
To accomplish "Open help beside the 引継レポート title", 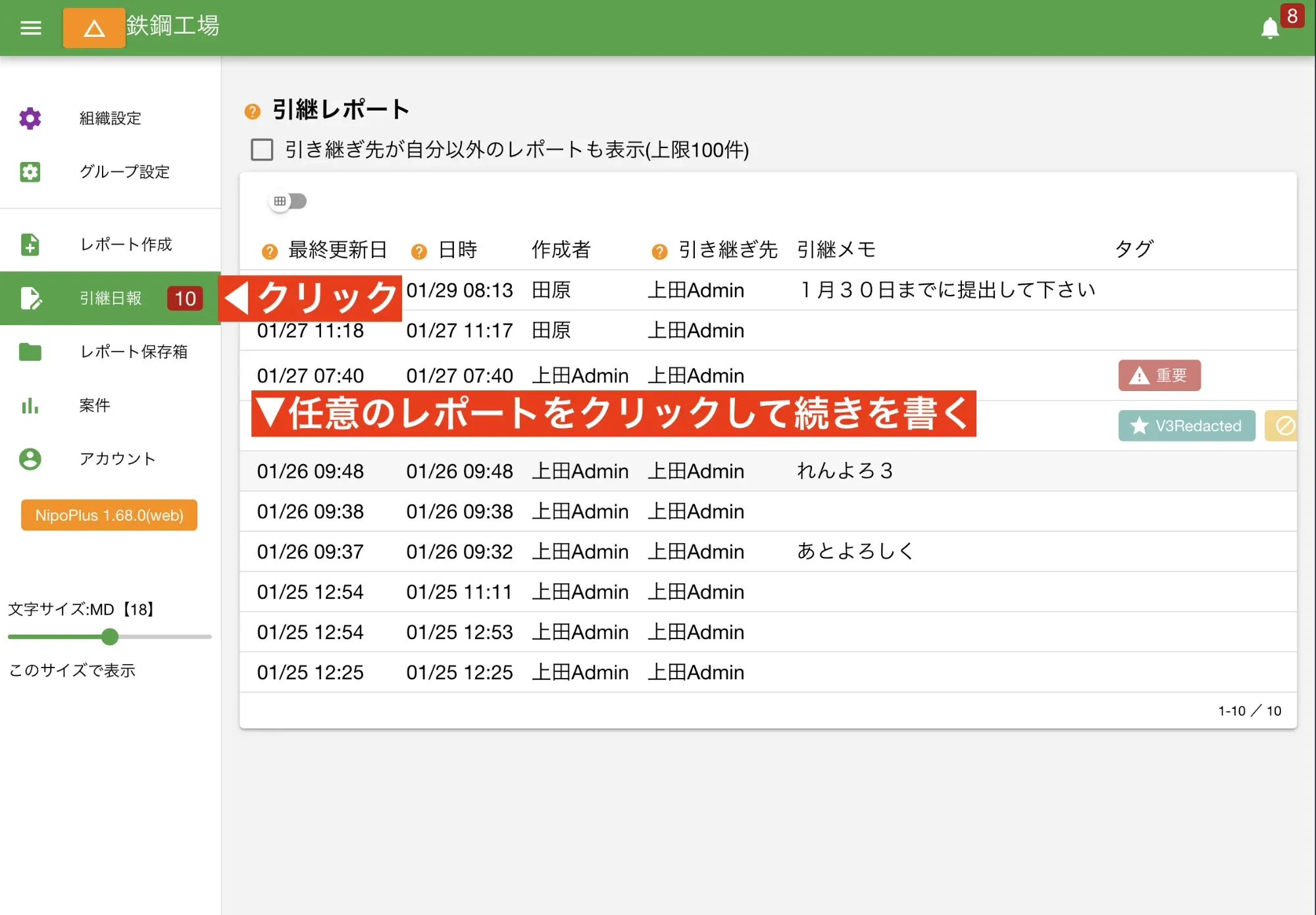I will pyautogui.click(x=252, y=111).
